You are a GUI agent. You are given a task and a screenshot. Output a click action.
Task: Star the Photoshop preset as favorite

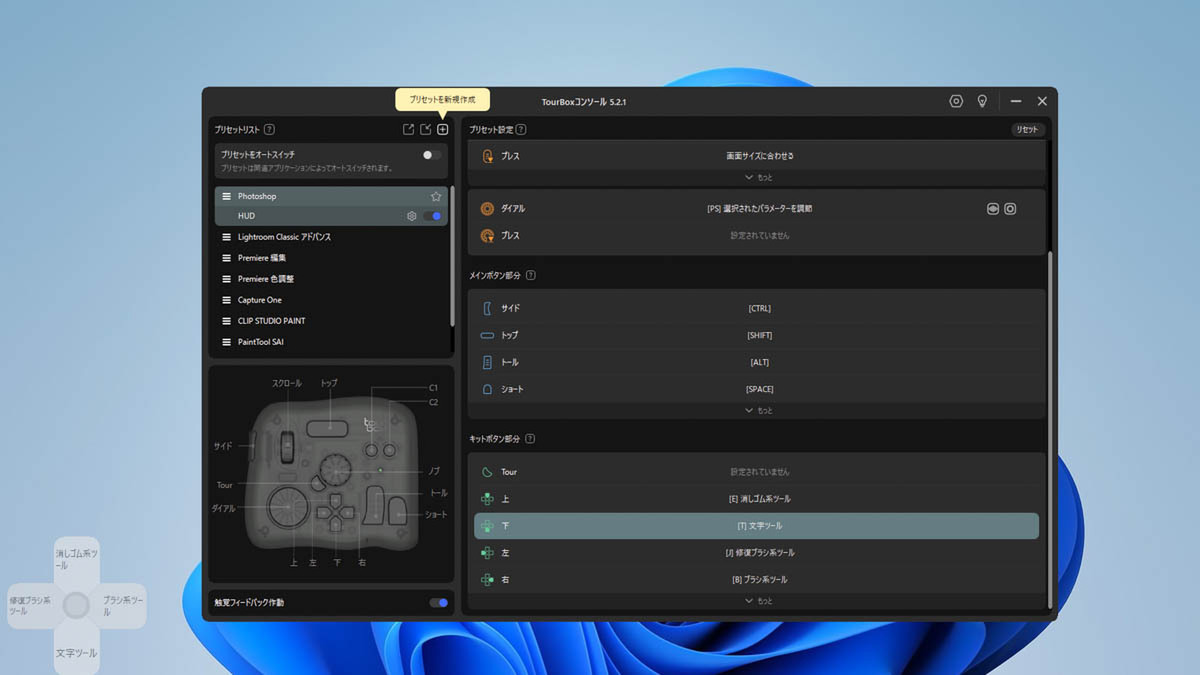tap(436, 197)
